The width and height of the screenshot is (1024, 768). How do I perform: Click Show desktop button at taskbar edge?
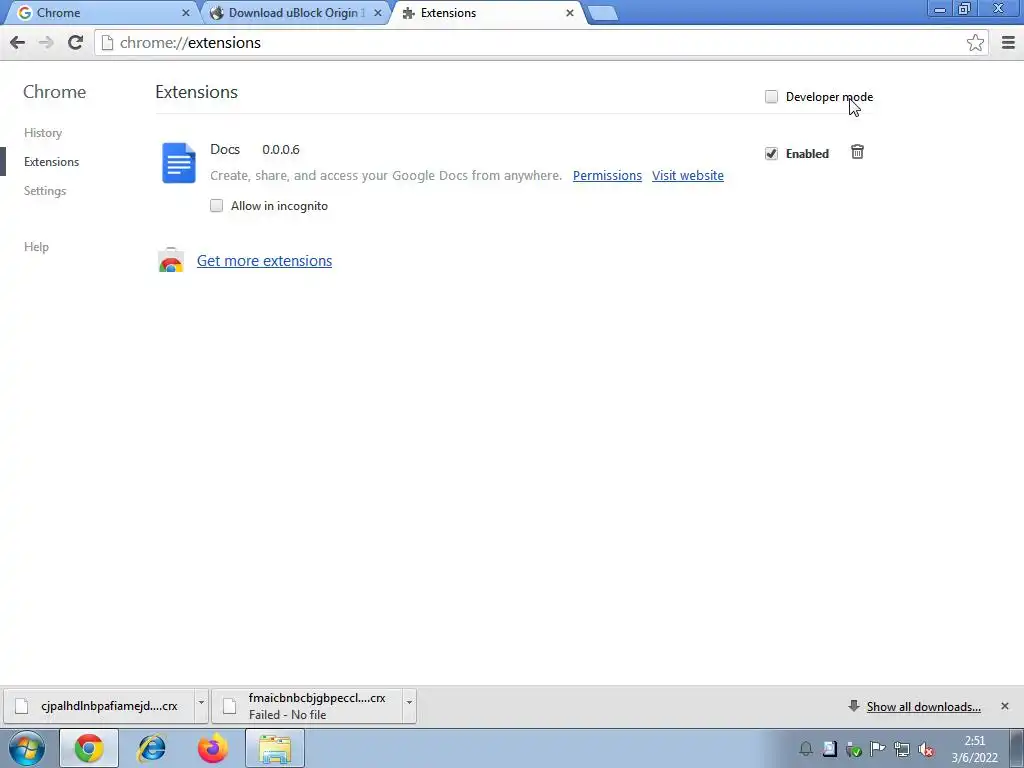tap(1016, 748)
